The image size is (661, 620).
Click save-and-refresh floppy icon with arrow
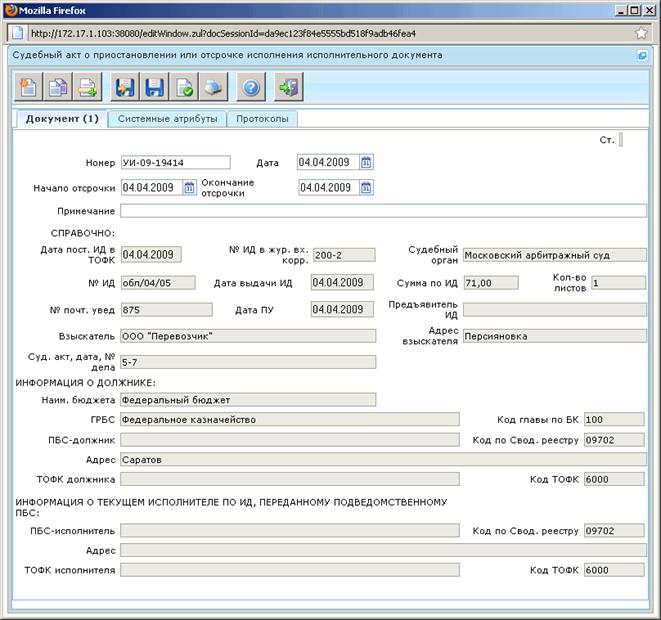[x=125, y=87]
